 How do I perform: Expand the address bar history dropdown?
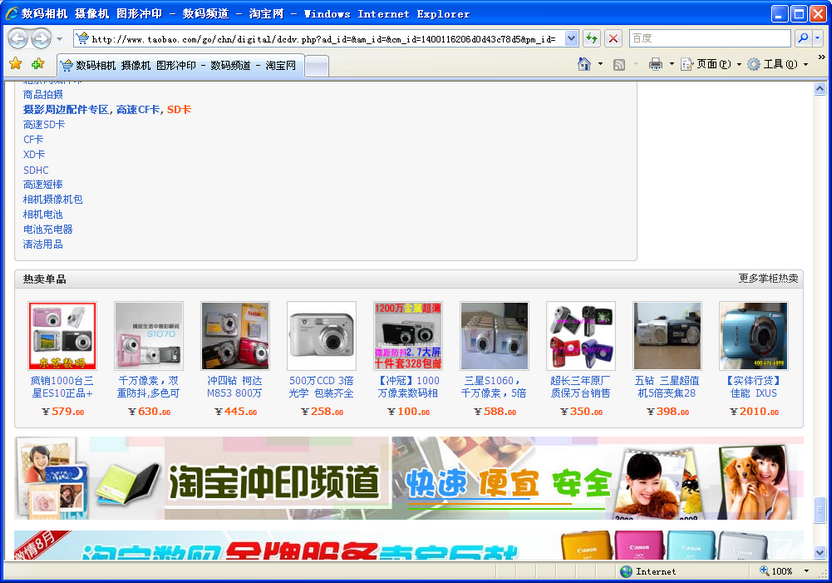point(572,38)
